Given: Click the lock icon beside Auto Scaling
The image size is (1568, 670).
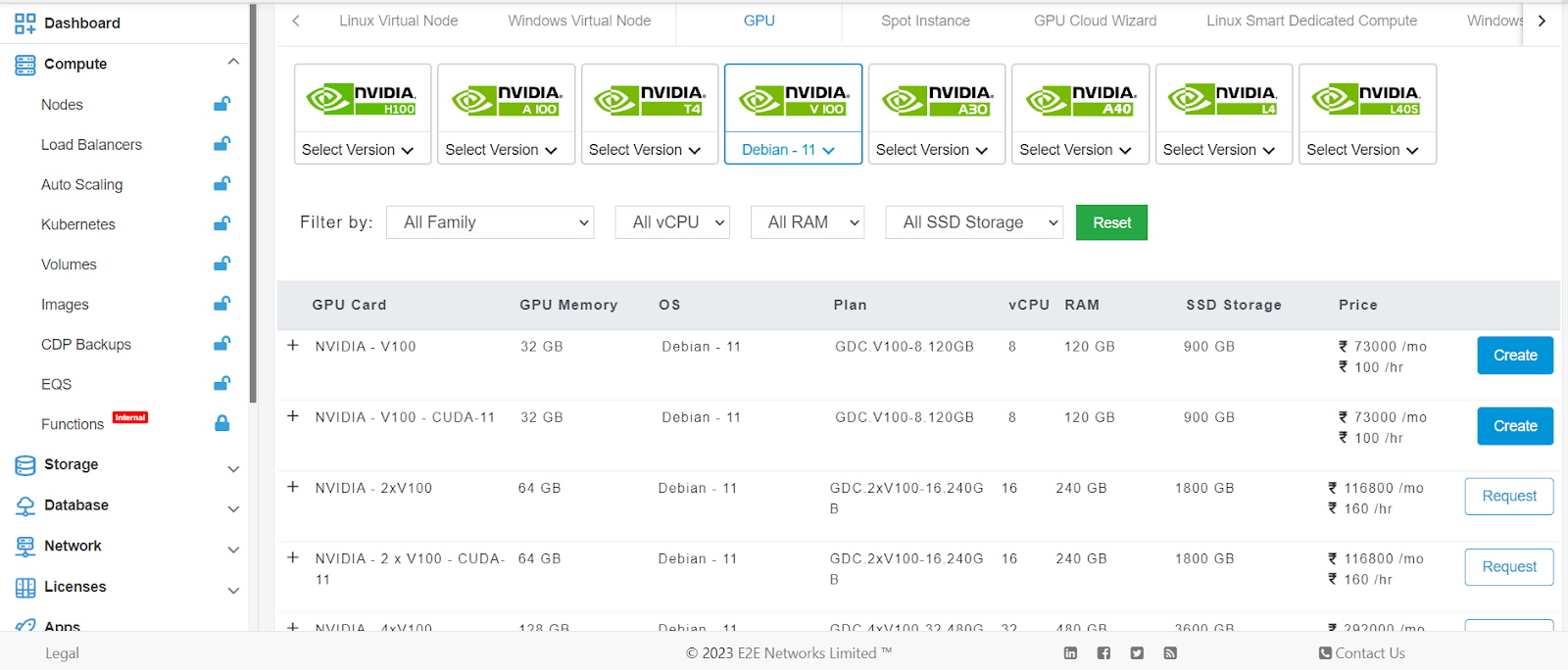Looking at the screenshot, I should tap(222, 184).
